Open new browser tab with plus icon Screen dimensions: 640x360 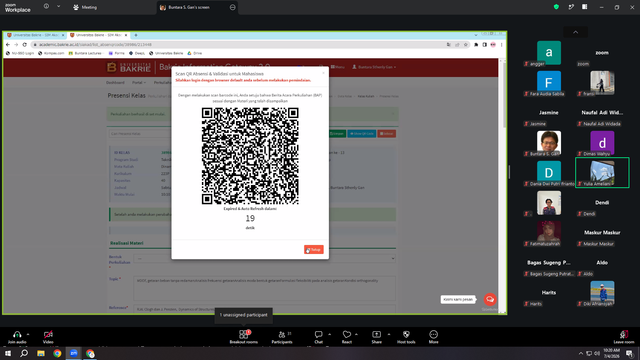pyautogui.click(x=136, y=35)
